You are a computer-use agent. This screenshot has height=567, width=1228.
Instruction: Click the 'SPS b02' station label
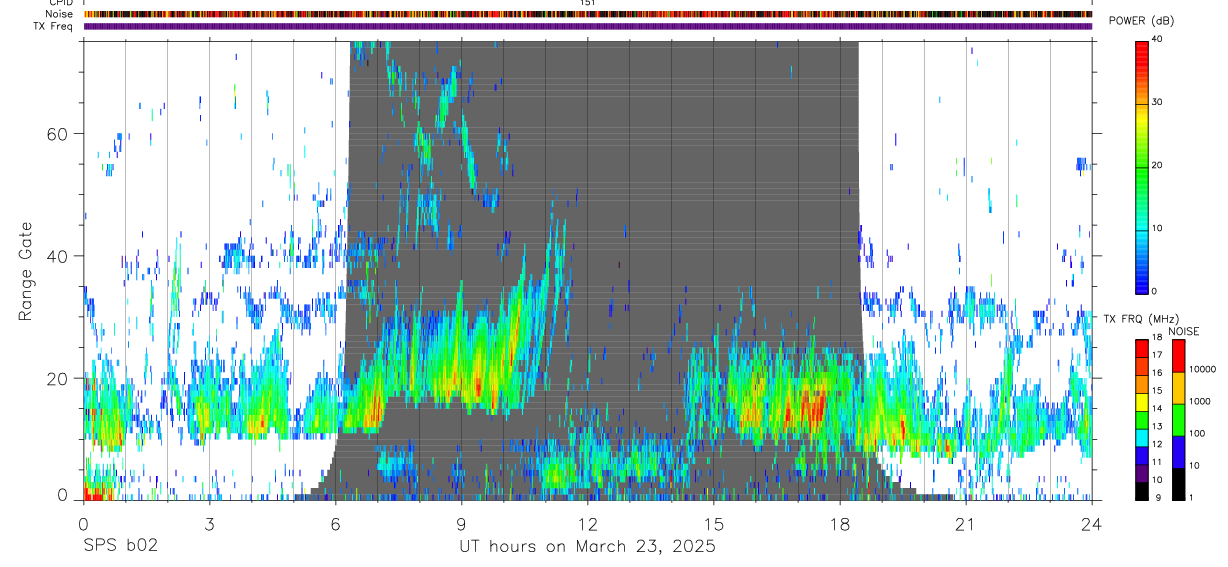(120, 546)
